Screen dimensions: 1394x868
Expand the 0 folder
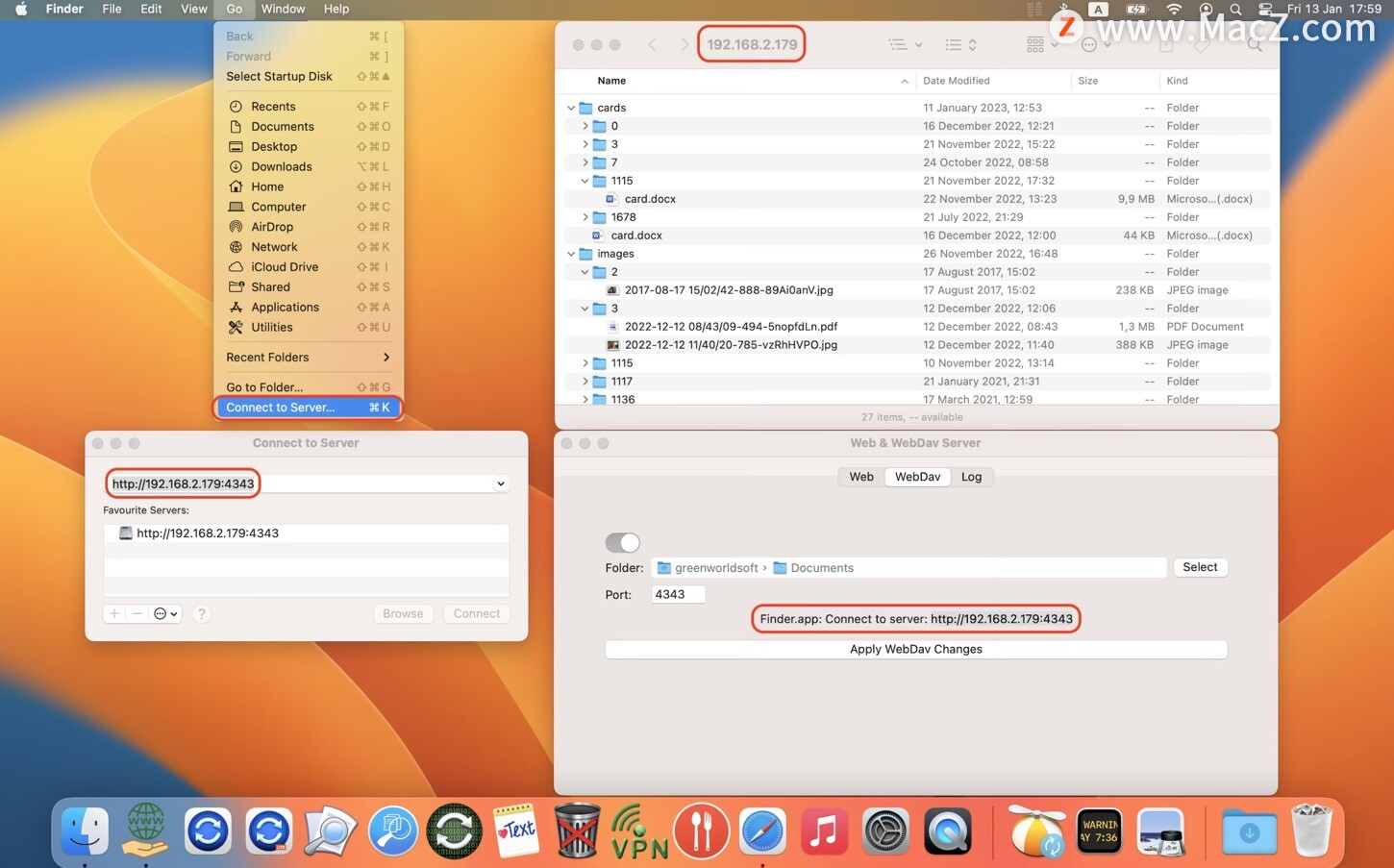(585, 126)
